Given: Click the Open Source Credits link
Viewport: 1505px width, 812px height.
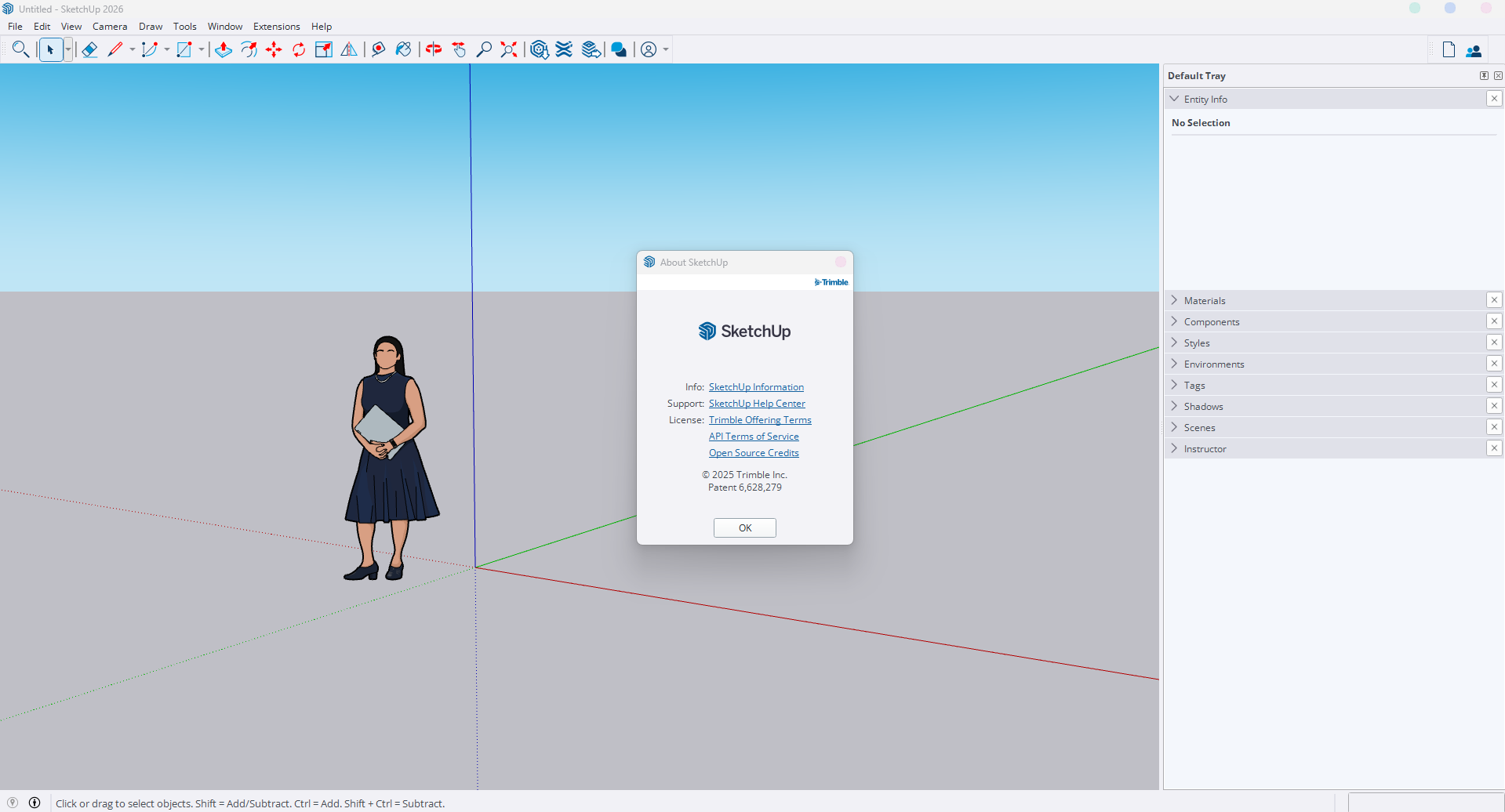Looking at the screenshot, I should (754, 453).
